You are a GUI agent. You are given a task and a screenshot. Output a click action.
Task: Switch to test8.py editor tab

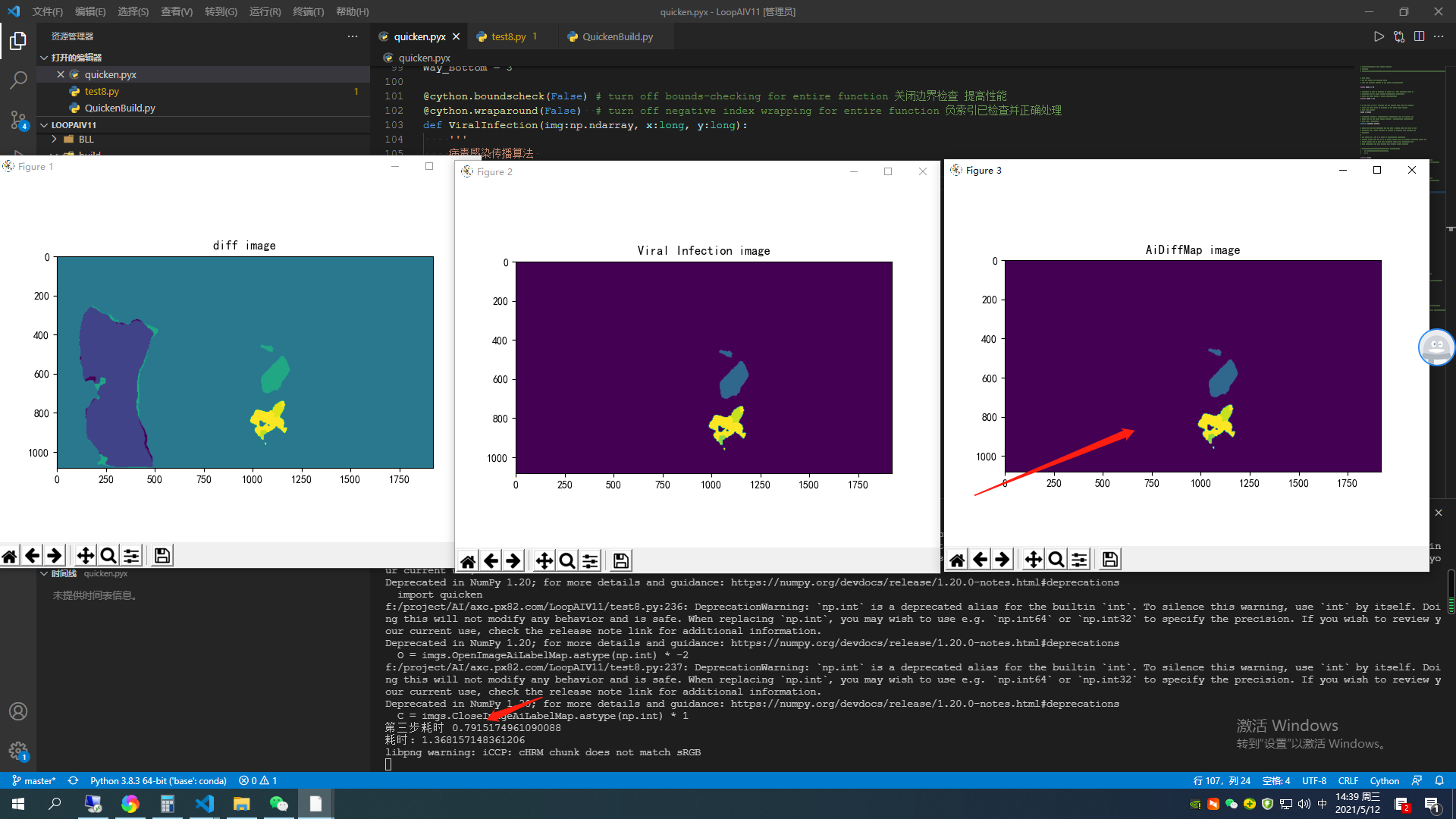[x=507, y=36]
